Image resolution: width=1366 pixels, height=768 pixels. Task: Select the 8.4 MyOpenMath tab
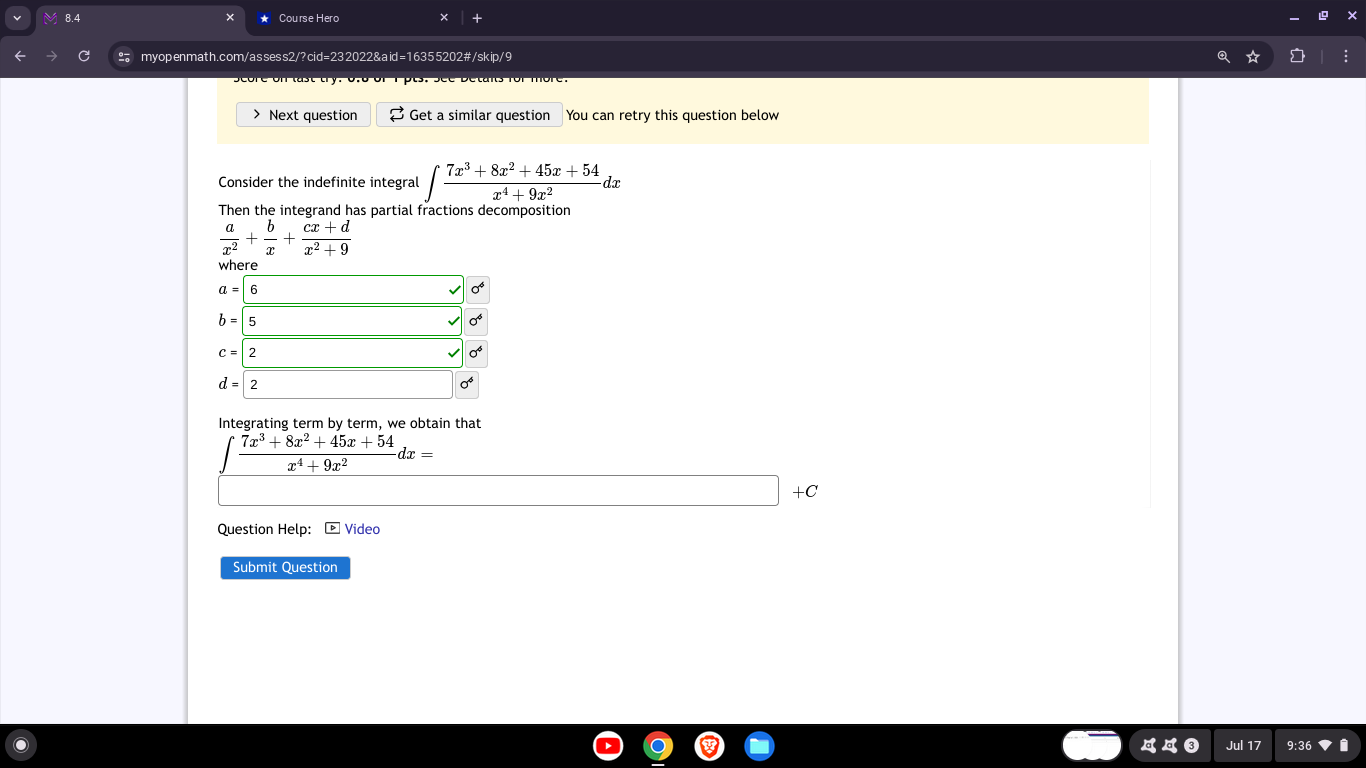130,17
